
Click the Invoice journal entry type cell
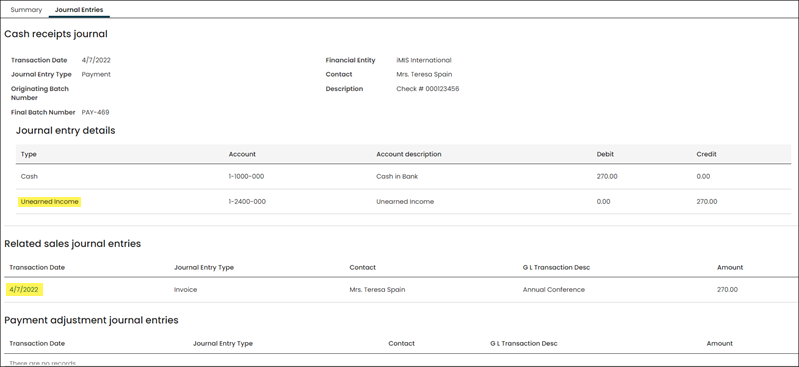(185, 290)
